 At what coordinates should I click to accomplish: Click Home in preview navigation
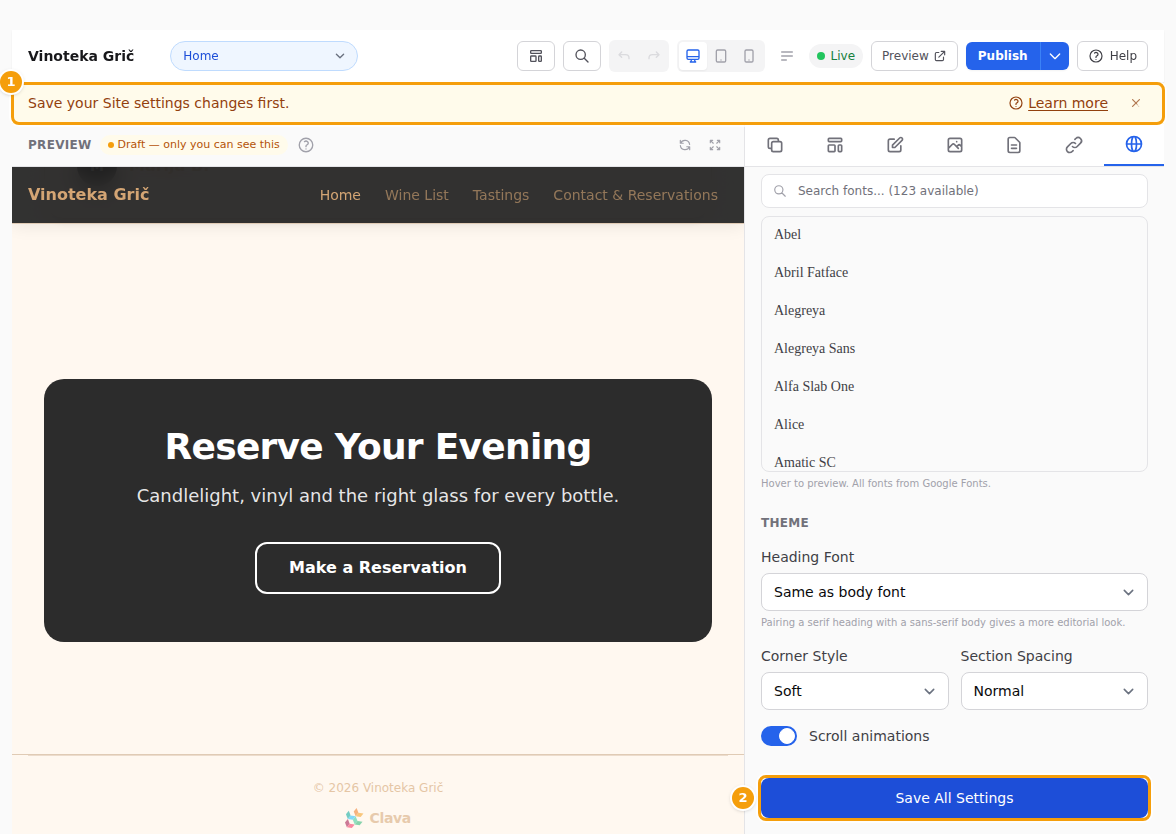[x=340, y=195]
